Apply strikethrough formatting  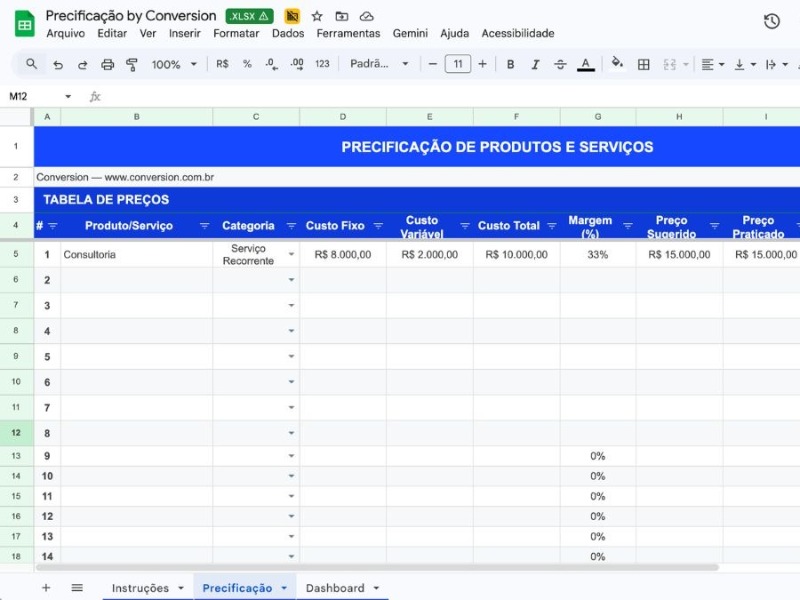[x=560, y=64]
